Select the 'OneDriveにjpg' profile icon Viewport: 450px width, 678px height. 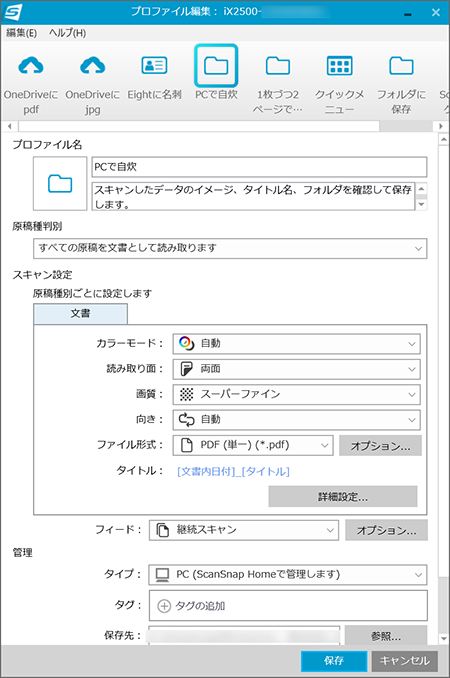click(93, 66)
